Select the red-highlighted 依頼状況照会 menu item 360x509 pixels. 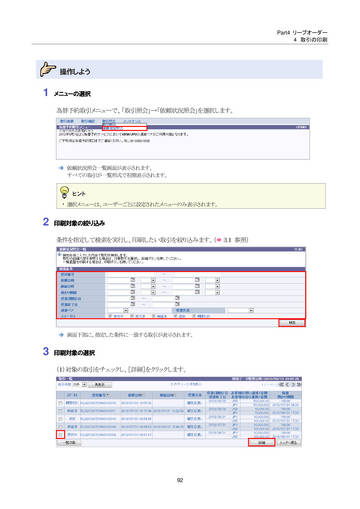click(124, 128)
